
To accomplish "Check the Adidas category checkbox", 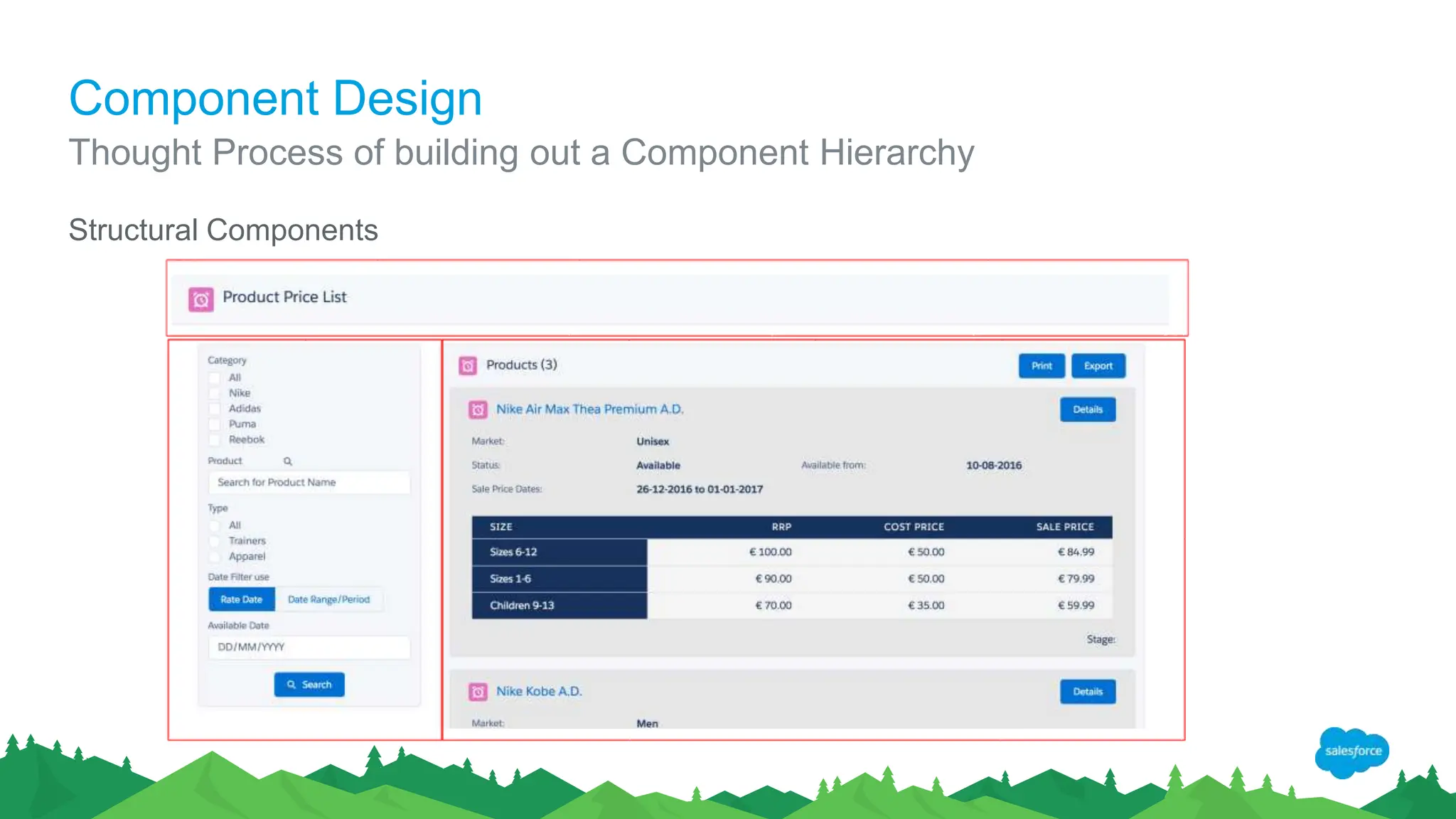I will click(214, 409).
